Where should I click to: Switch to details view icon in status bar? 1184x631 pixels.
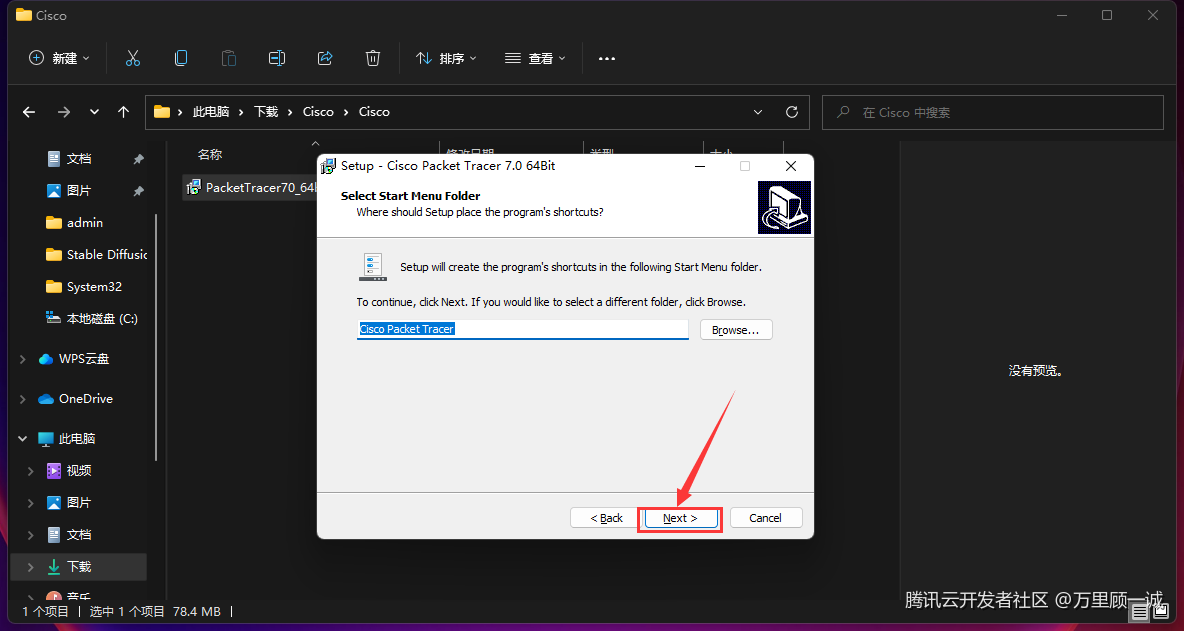pos(1139,613)
